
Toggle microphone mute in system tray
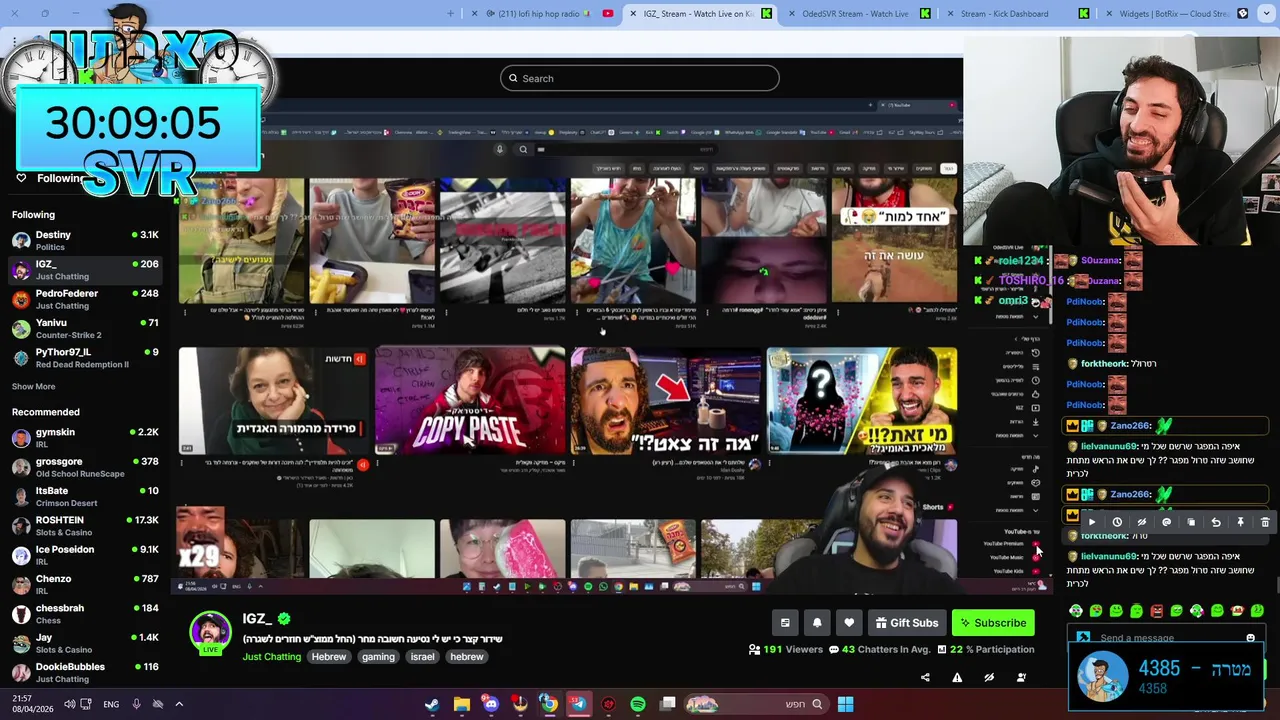pyautogui.click(x=137, y=704)
